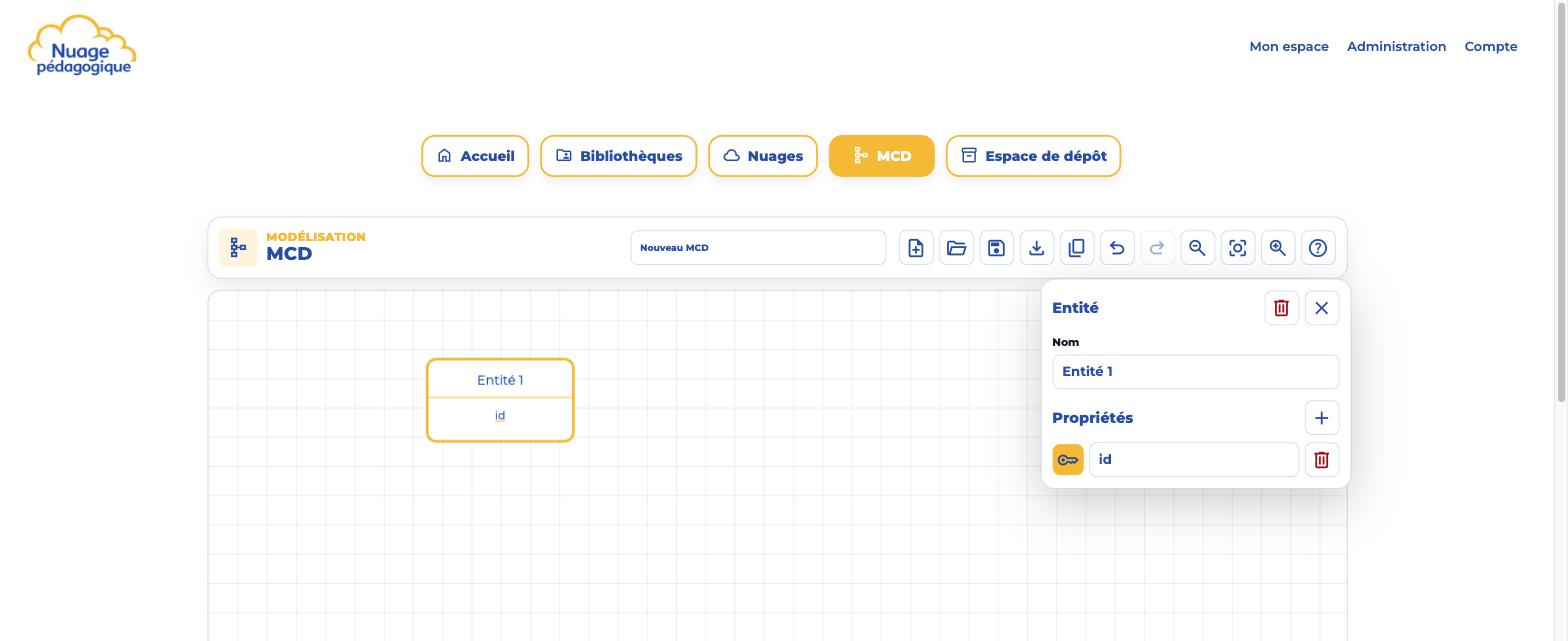Go to the Administration link
Image resolution: width=1568 pixels, height=641 pixels.
click(1396, 47)
